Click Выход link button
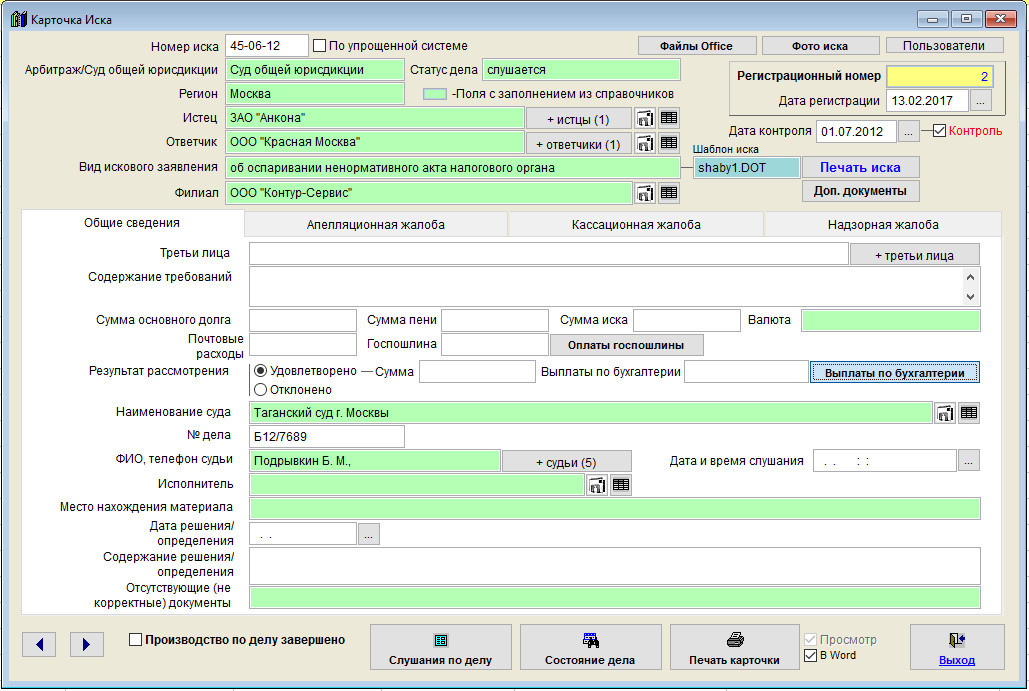 pyautogui.click(x=957, y=648)
